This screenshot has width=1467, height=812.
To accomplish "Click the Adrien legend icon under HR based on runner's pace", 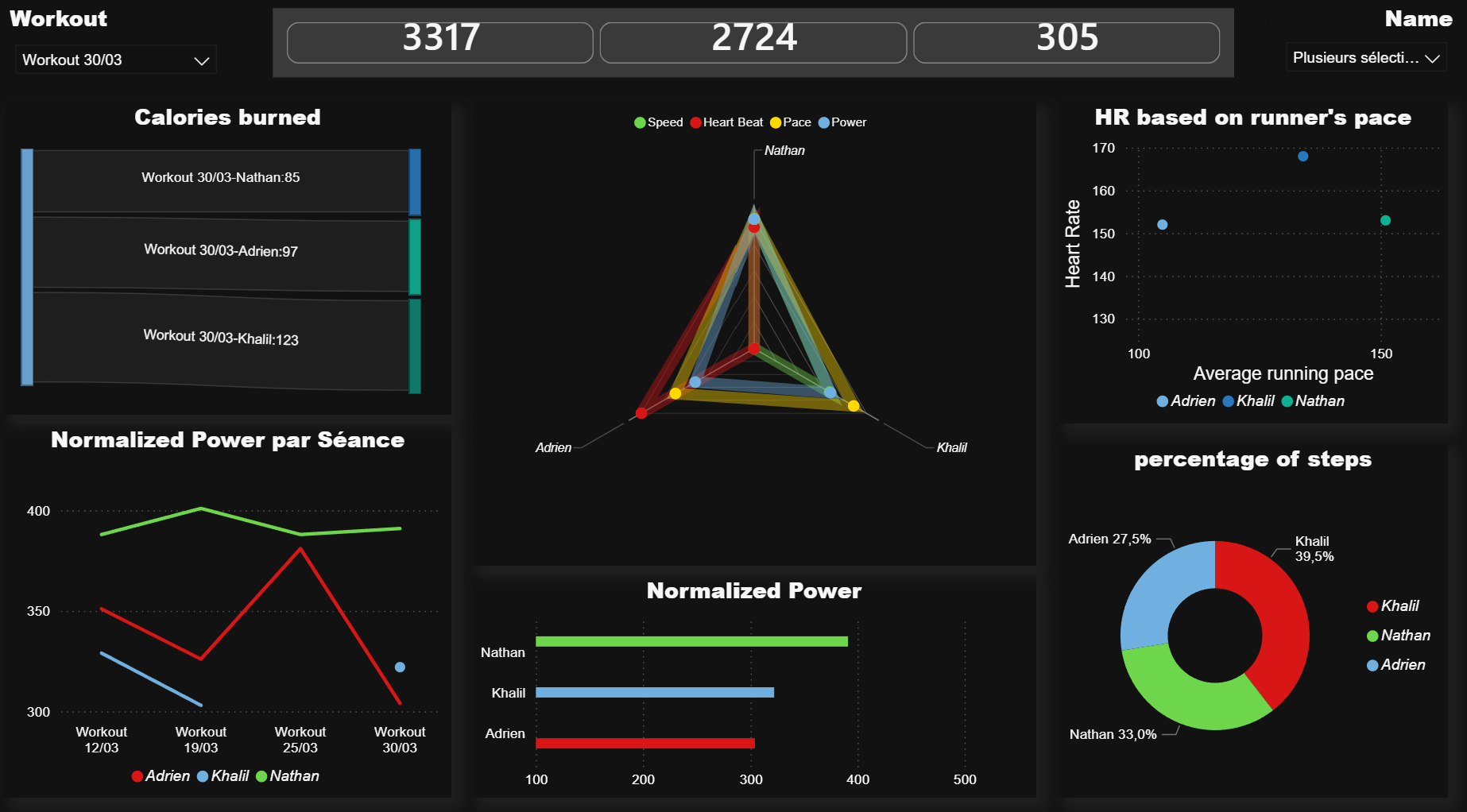I will (1162, 401).
